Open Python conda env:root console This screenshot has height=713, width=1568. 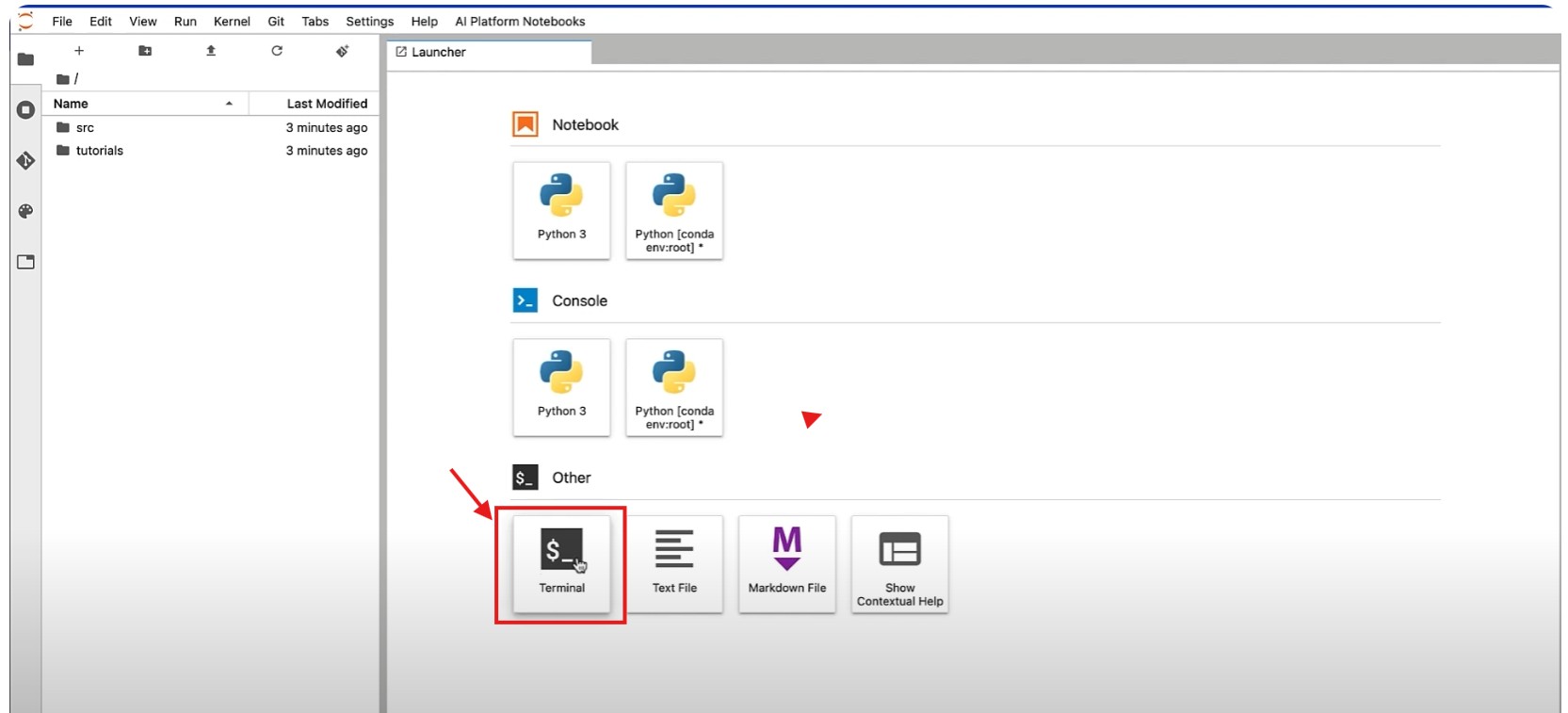(674, 387)
